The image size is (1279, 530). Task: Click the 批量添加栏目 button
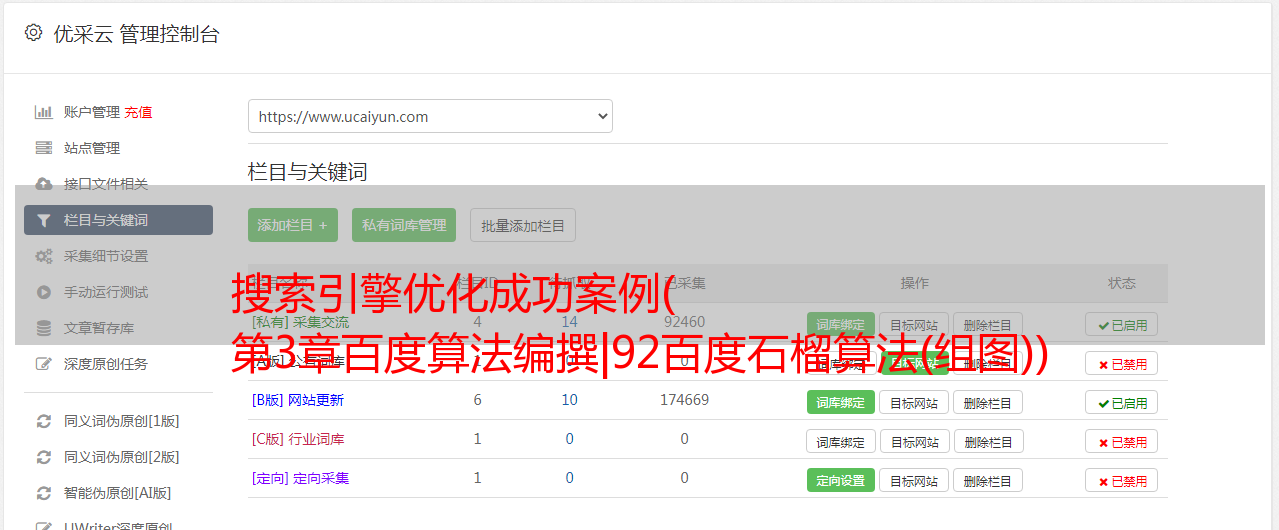click(x=523, y=225)
